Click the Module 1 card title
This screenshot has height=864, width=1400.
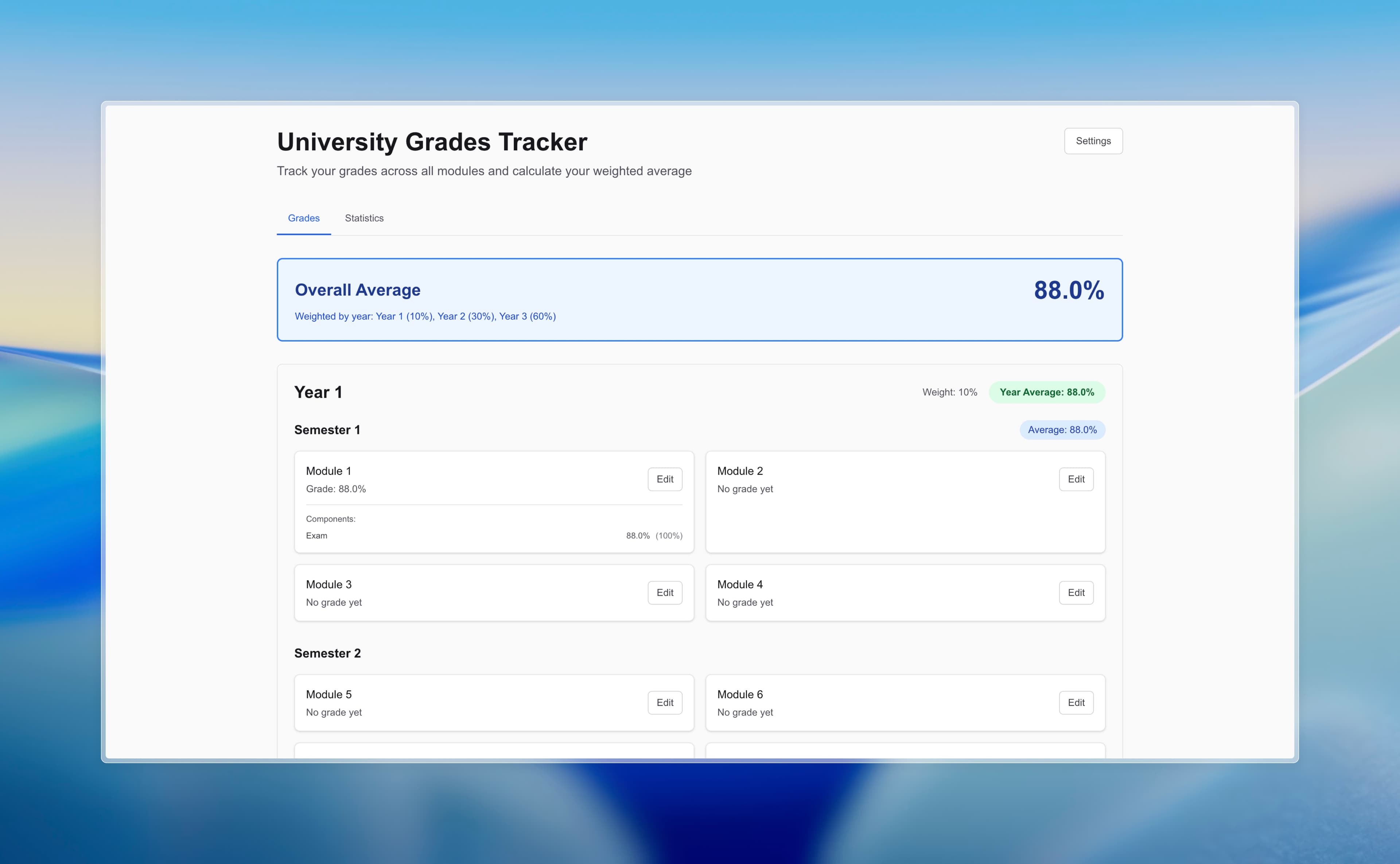328,471
